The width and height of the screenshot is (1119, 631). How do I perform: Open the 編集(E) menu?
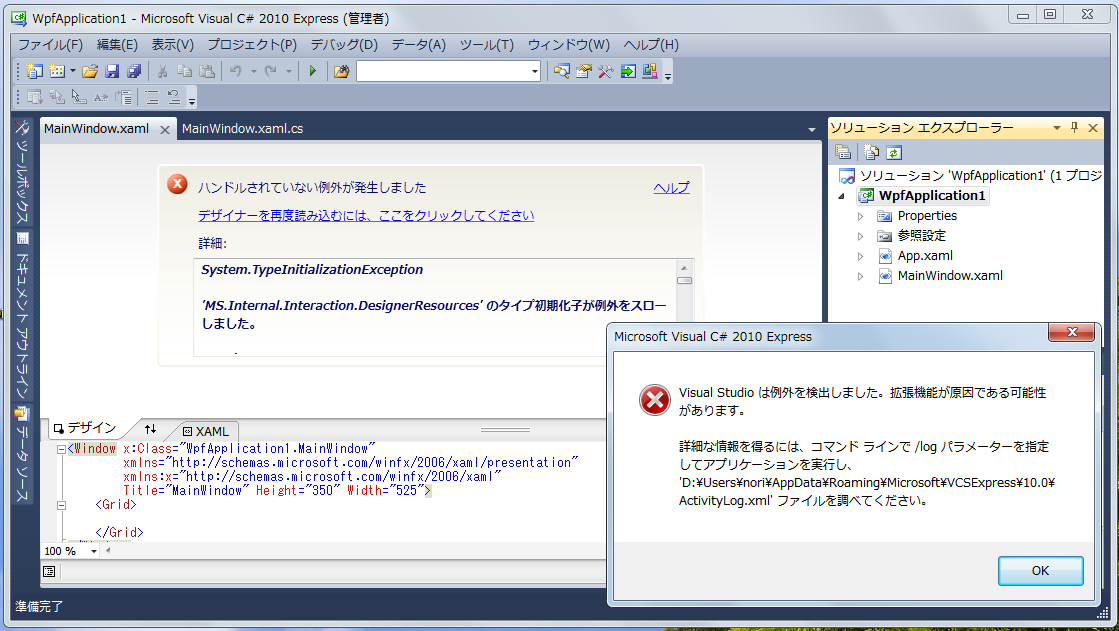117,45
